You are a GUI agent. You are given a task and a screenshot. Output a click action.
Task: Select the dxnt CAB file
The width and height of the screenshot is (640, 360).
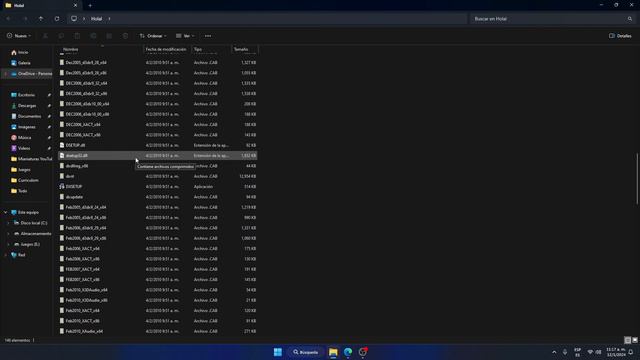click(158, 176)
